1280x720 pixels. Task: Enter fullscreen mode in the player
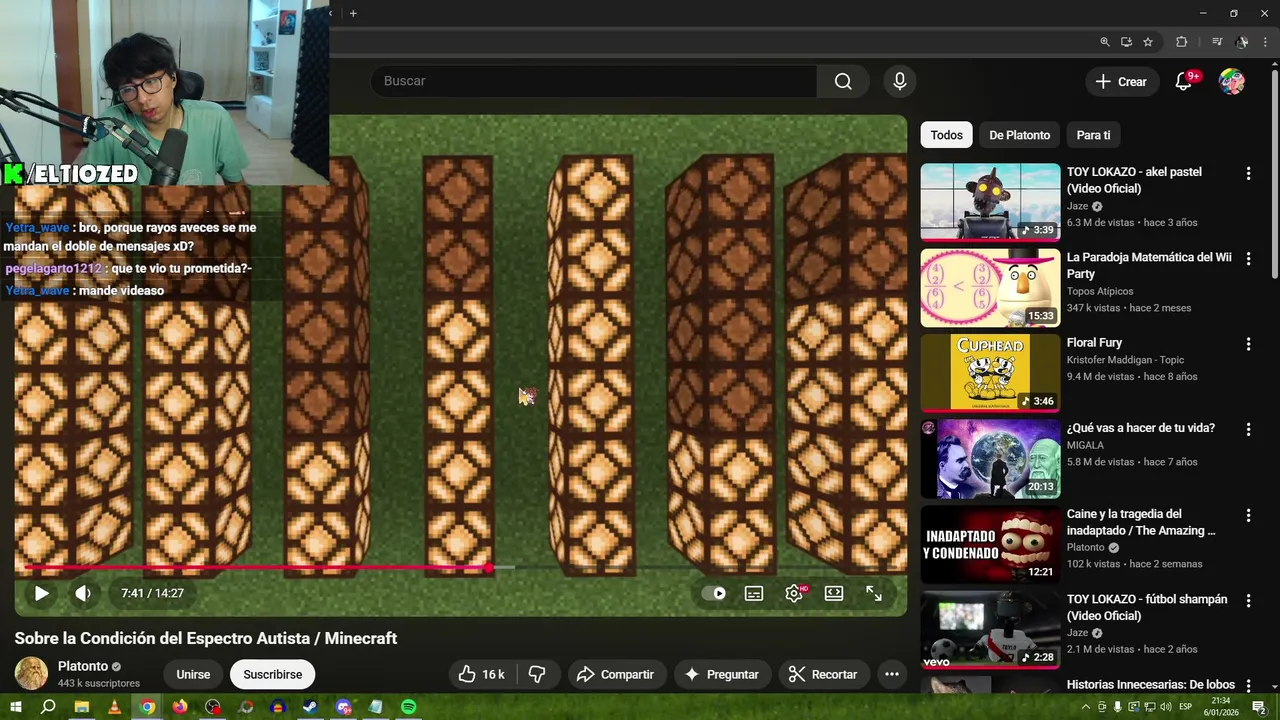874,593
